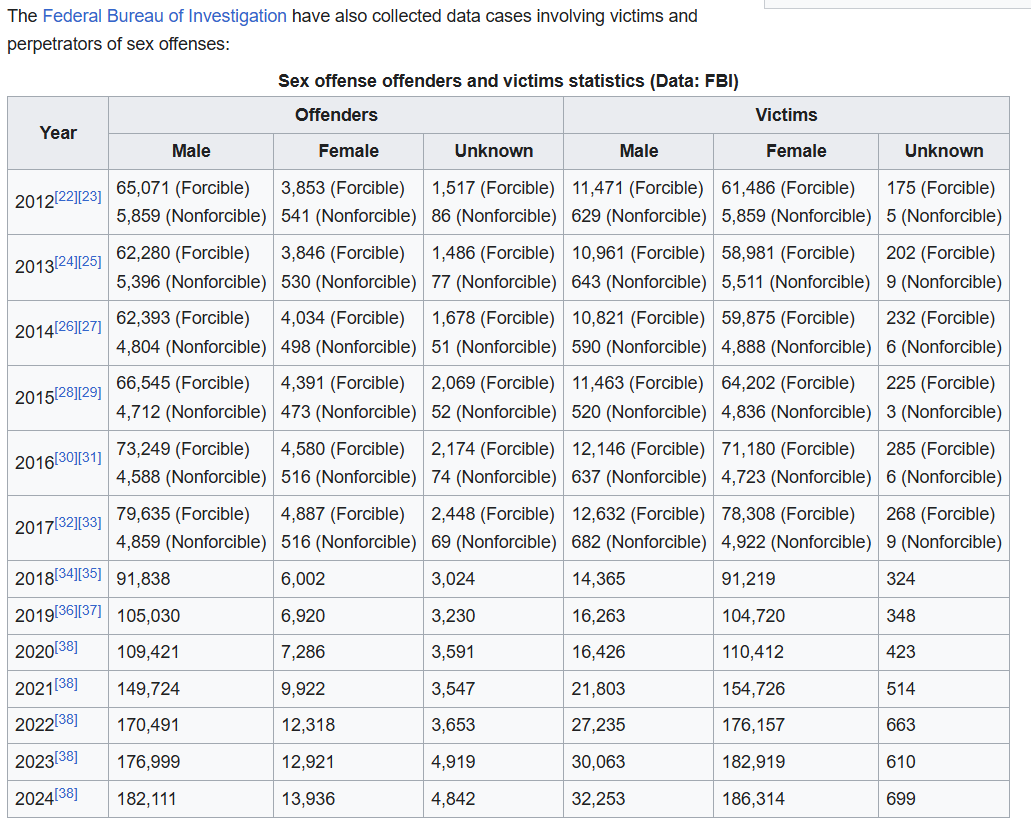Select the cell '71,180 (Forcible)'

click(x=788, y=449)
